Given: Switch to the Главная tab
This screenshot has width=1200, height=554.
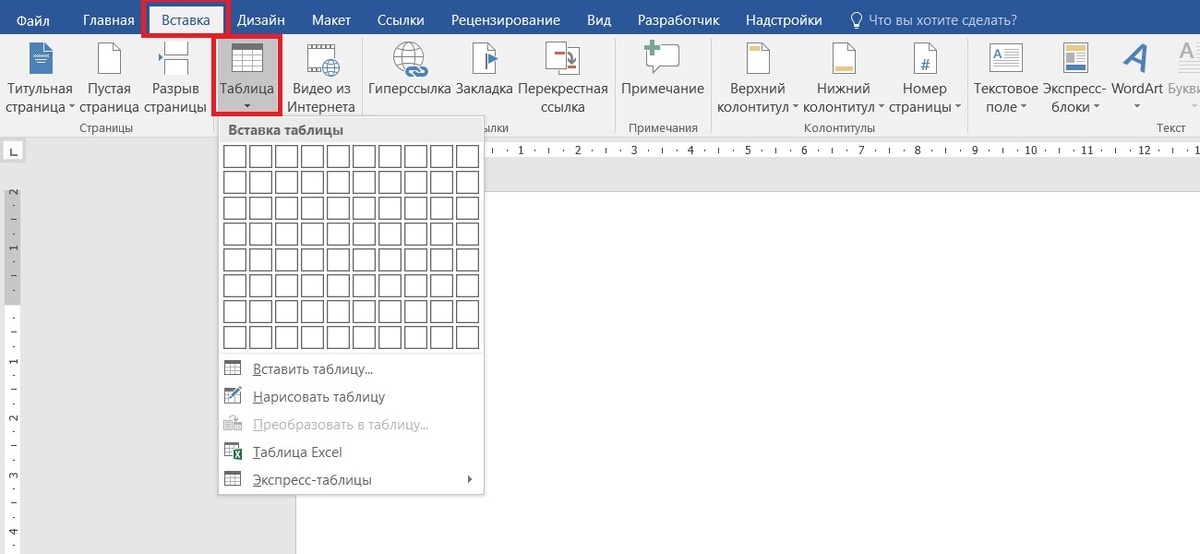Looking at the screenshot, I should 108,20.
